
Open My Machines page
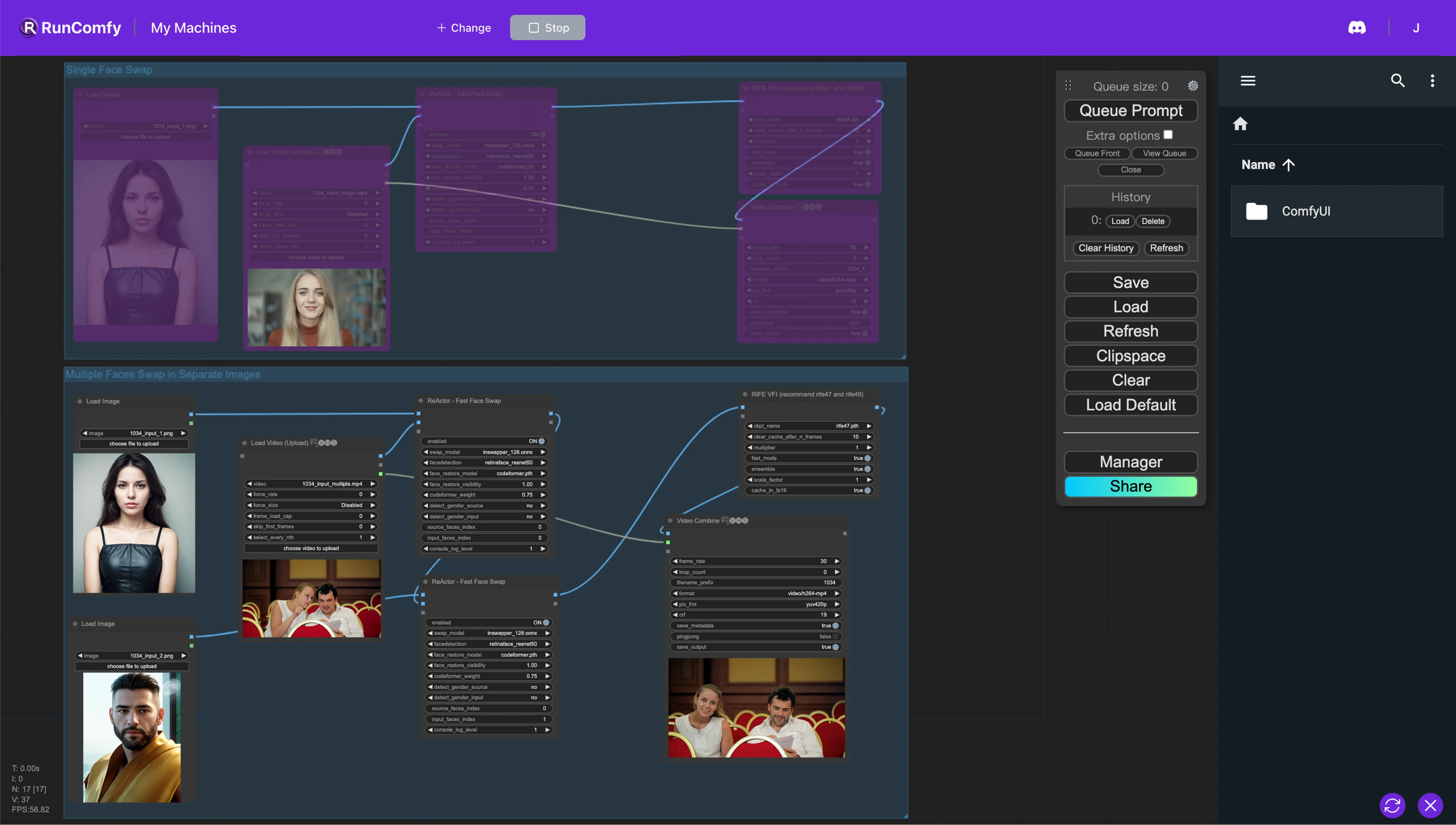pos(193,28)
